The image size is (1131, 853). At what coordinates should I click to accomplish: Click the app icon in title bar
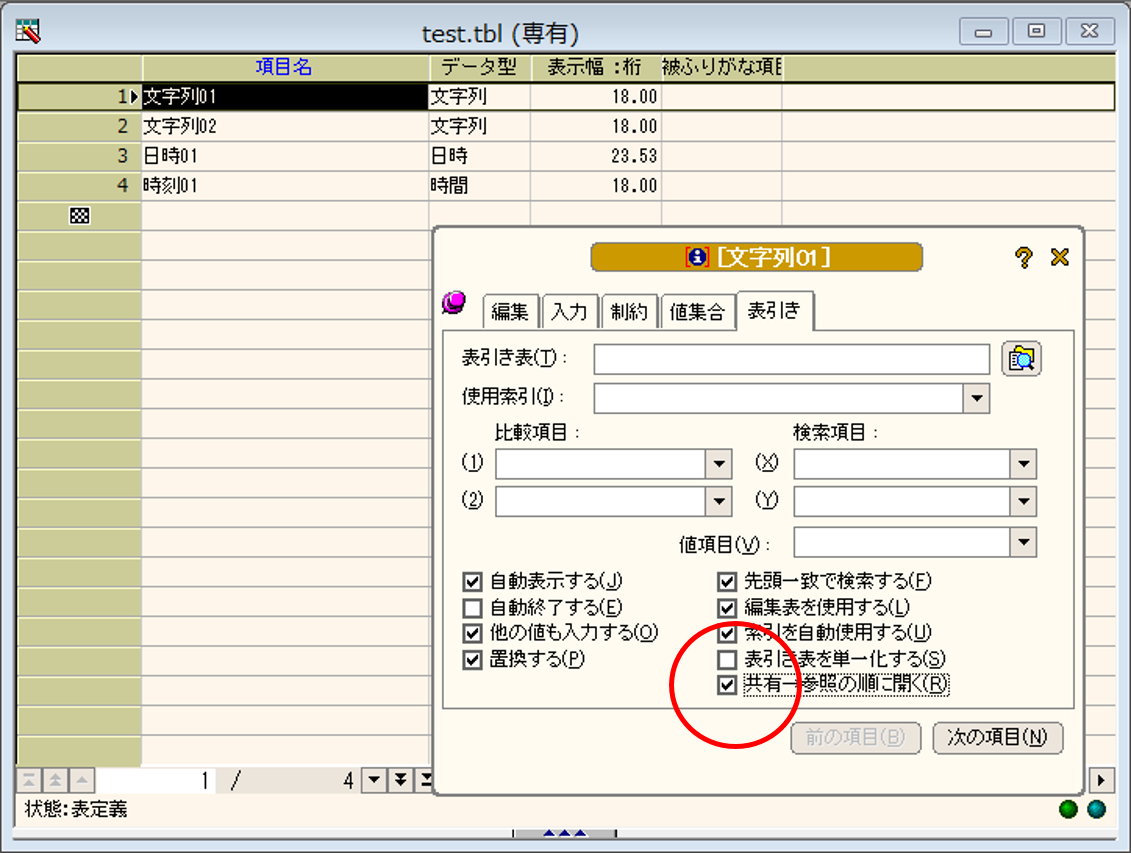coord(29,32)
